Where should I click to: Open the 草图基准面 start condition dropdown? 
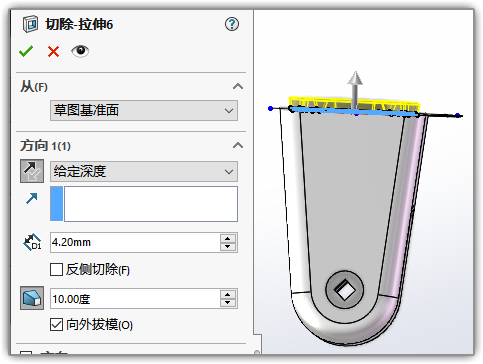pos(144,110)
